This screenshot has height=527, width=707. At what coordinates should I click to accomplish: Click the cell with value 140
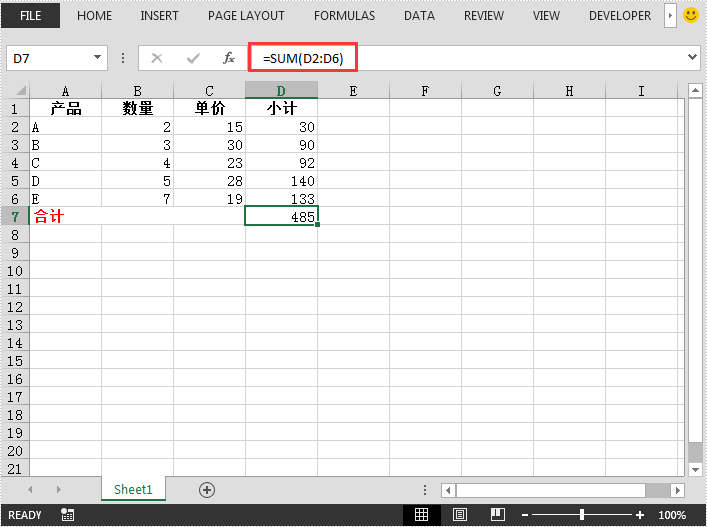pyautogui.click(x=281, y=180)
